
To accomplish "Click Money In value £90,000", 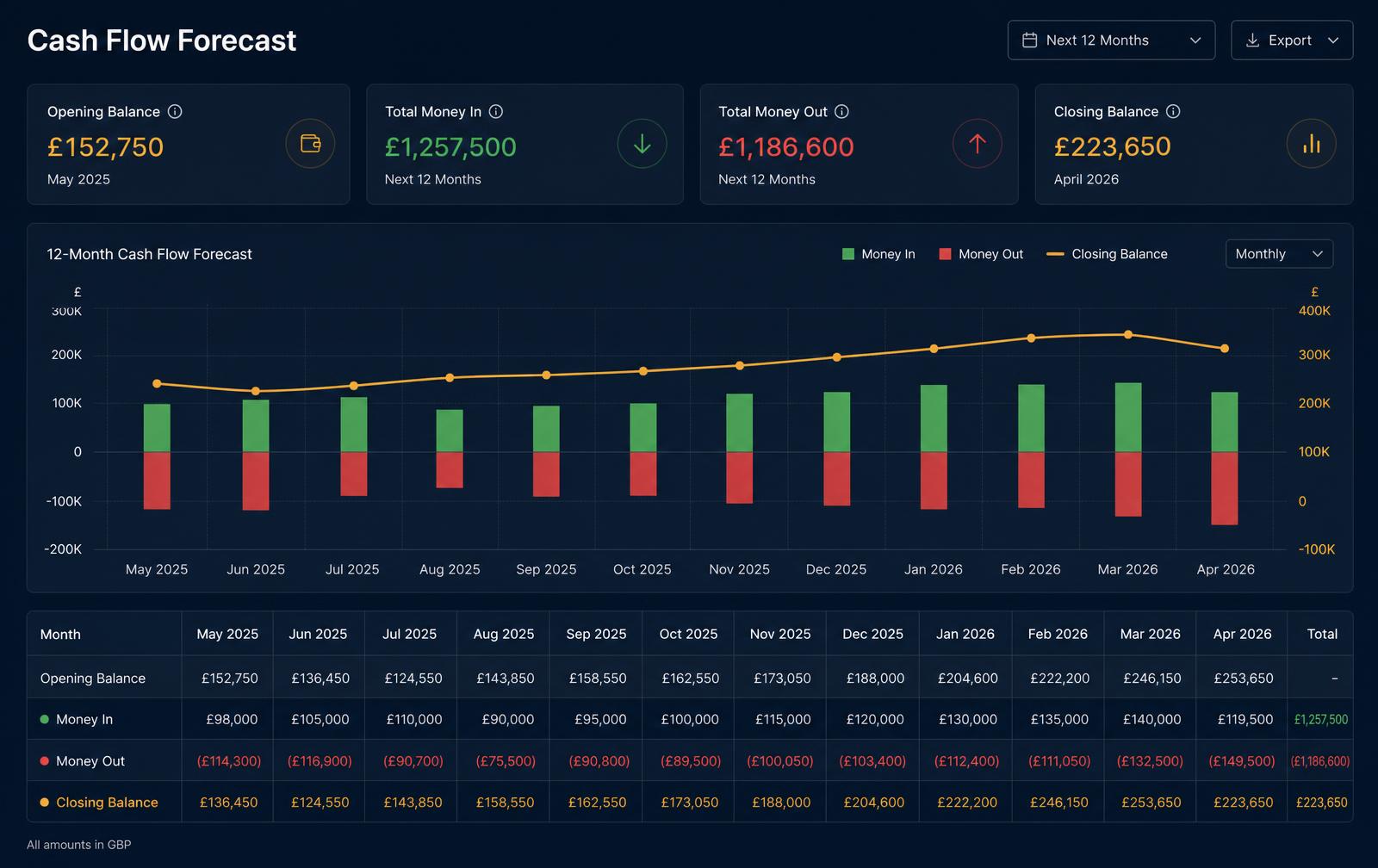I will pos(508,719).
